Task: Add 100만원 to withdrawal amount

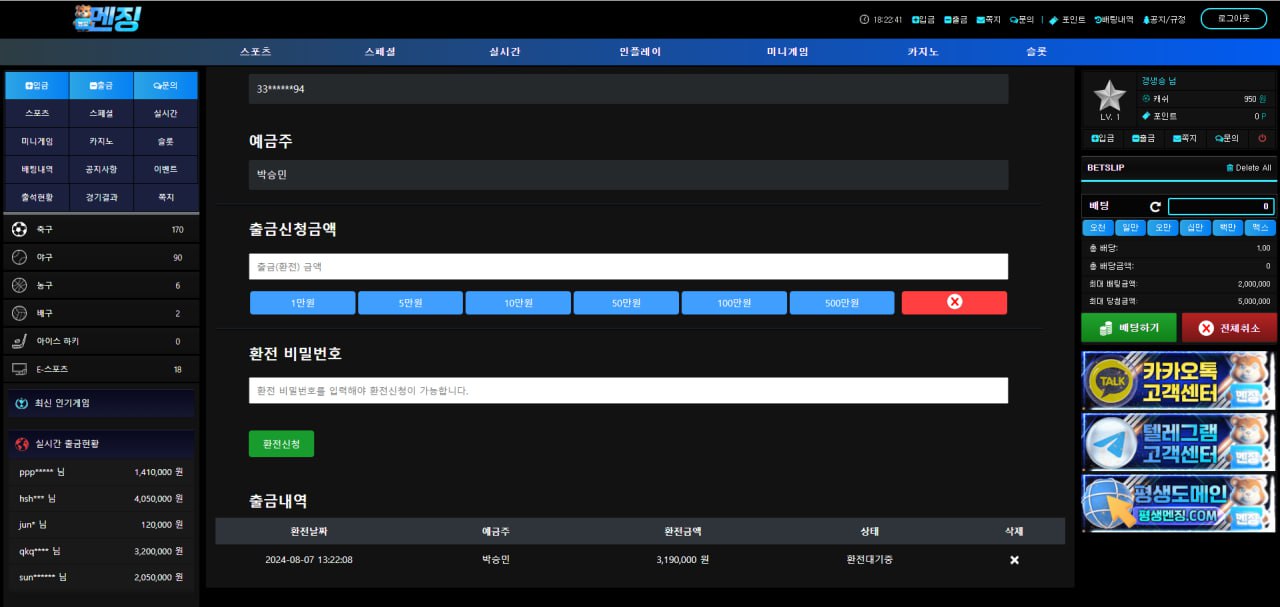Action: pos(734,303)
